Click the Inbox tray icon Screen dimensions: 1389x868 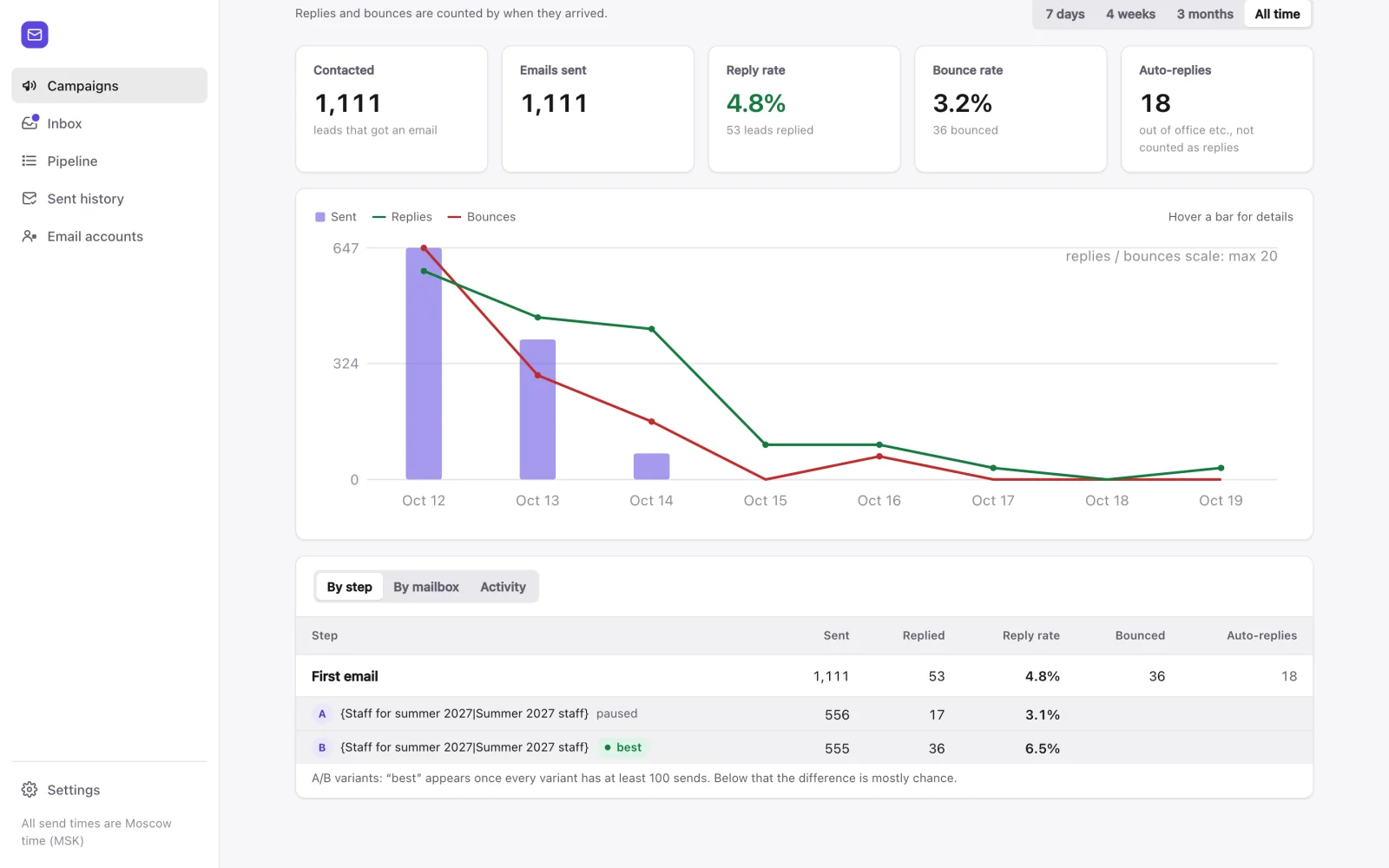(30, 123)
